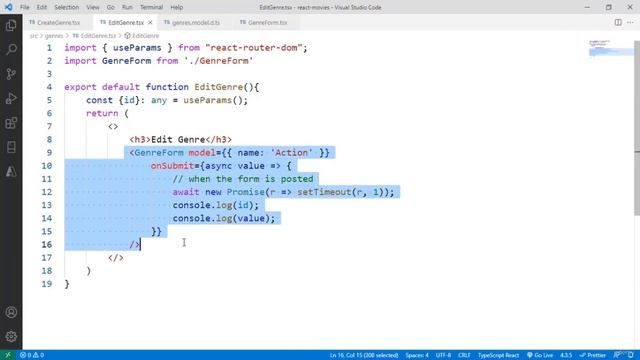Open the Run menu
The image size is (640, 360).
(127, 7)
